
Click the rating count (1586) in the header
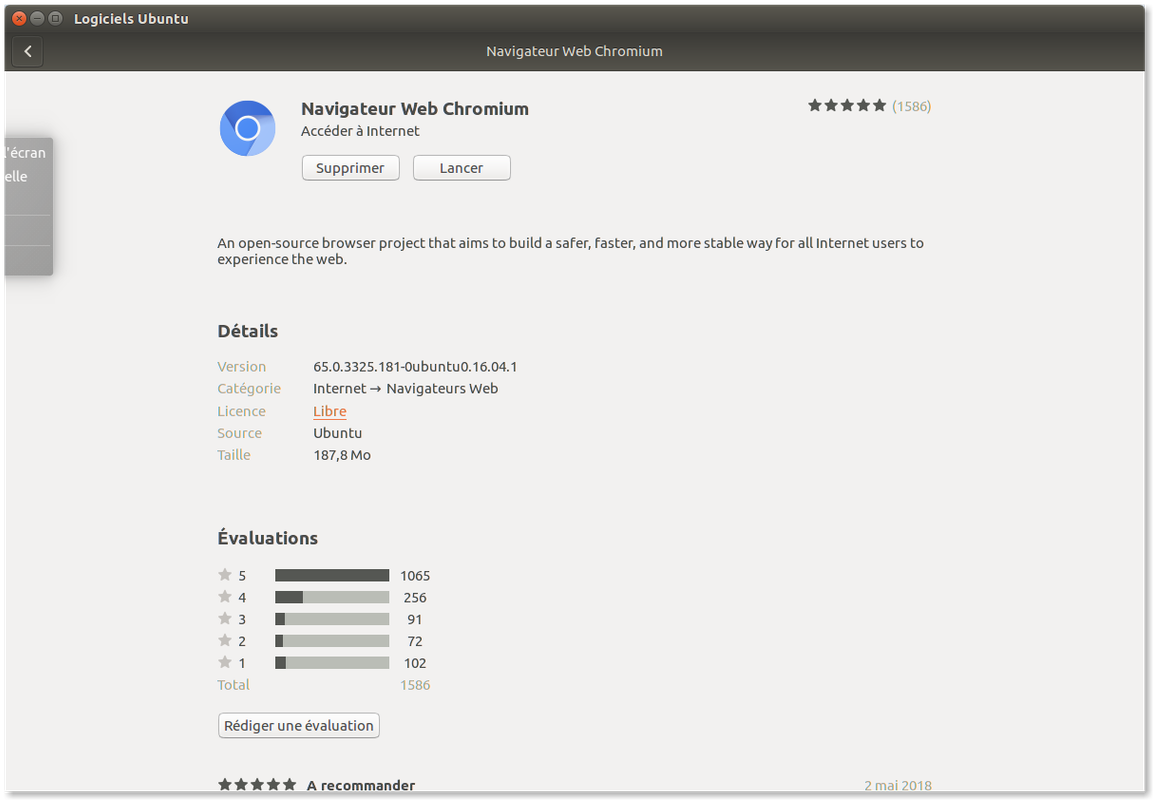(x=912, y=107)
